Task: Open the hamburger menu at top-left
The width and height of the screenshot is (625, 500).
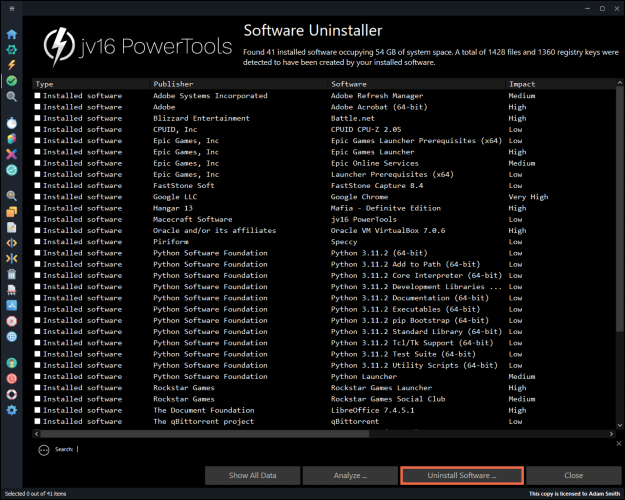Action: [x=12, y=8]
